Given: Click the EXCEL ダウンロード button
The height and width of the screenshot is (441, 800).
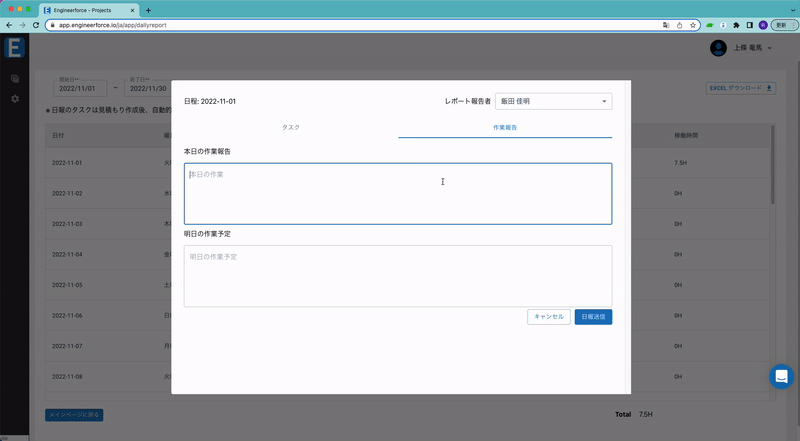Looking at the screenshot, I should click(x=740, y=88).
